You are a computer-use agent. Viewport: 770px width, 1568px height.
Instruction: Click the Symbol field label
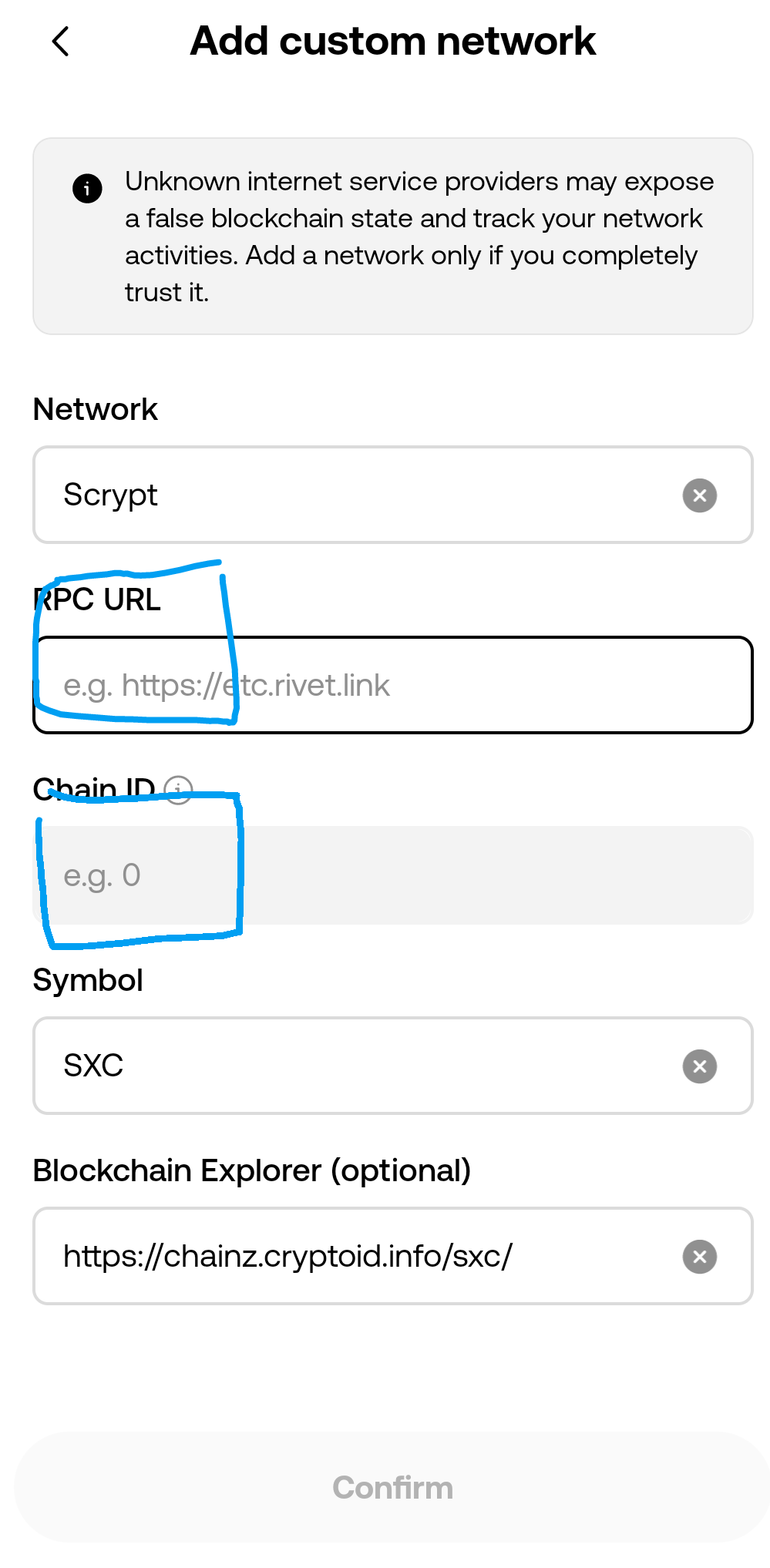pos(88,980)
